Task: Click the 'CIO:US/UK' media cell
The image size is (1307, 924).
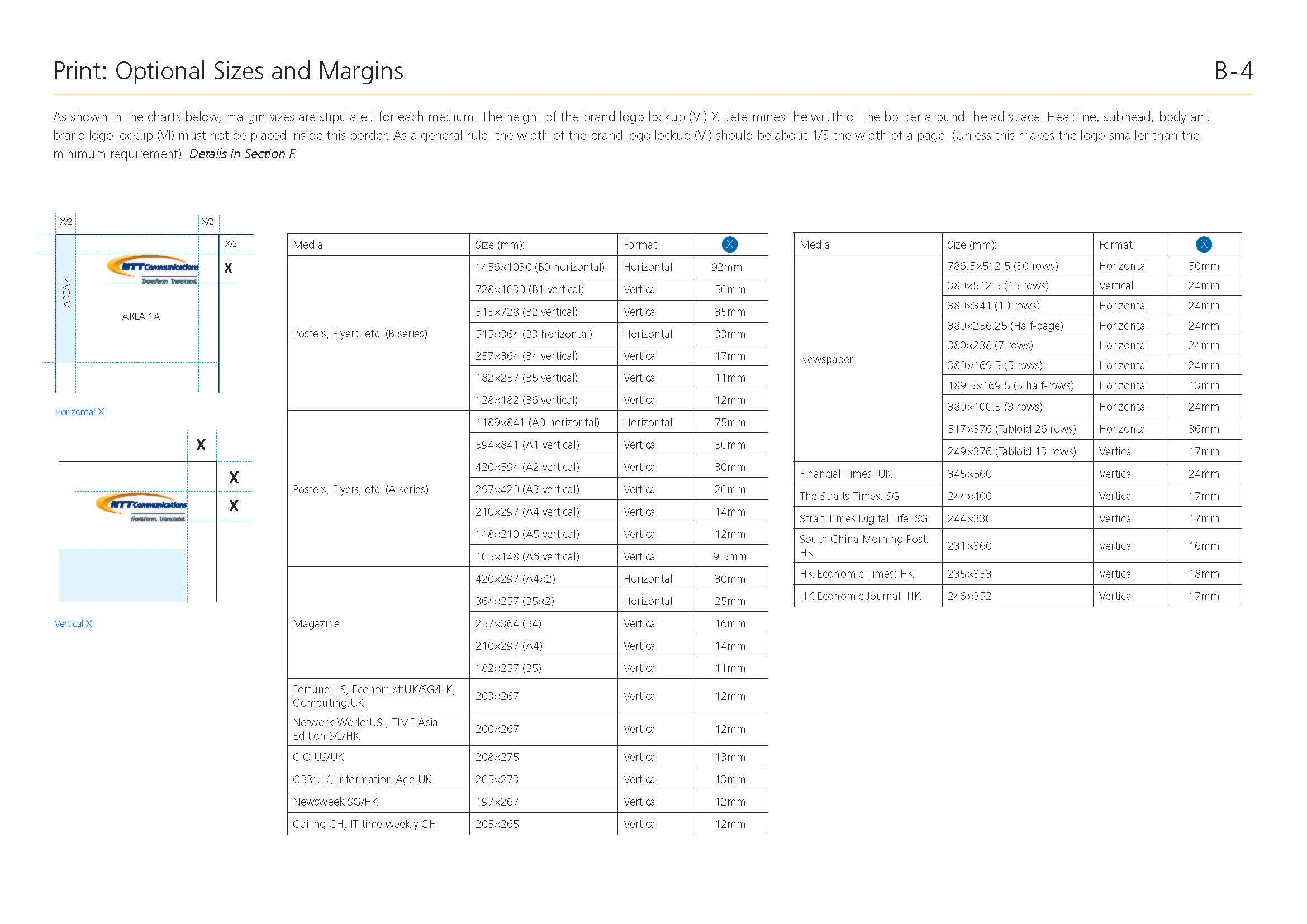Action: (318, 757)
